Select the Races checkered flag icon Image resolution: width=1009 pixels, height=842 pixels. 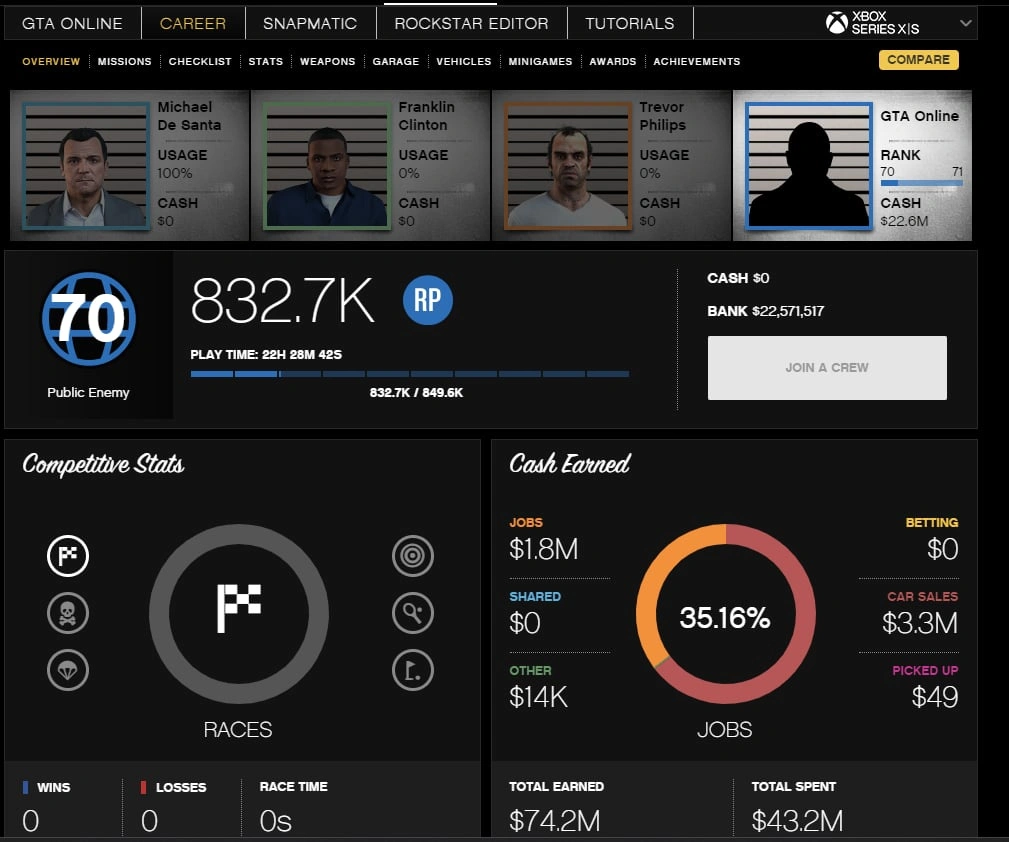tap(68, 556)
